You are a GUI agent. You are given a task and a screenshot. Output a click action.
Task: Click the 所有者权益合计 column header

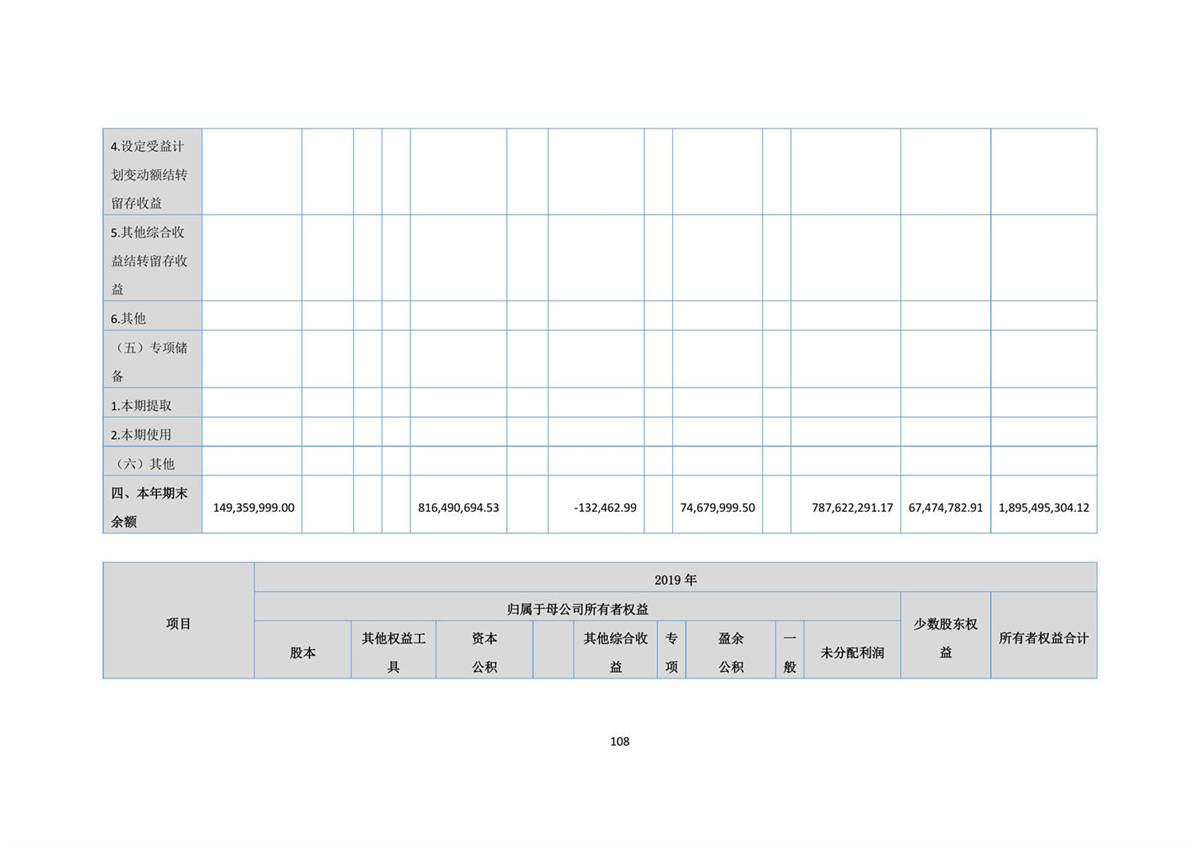[1043, 638]
